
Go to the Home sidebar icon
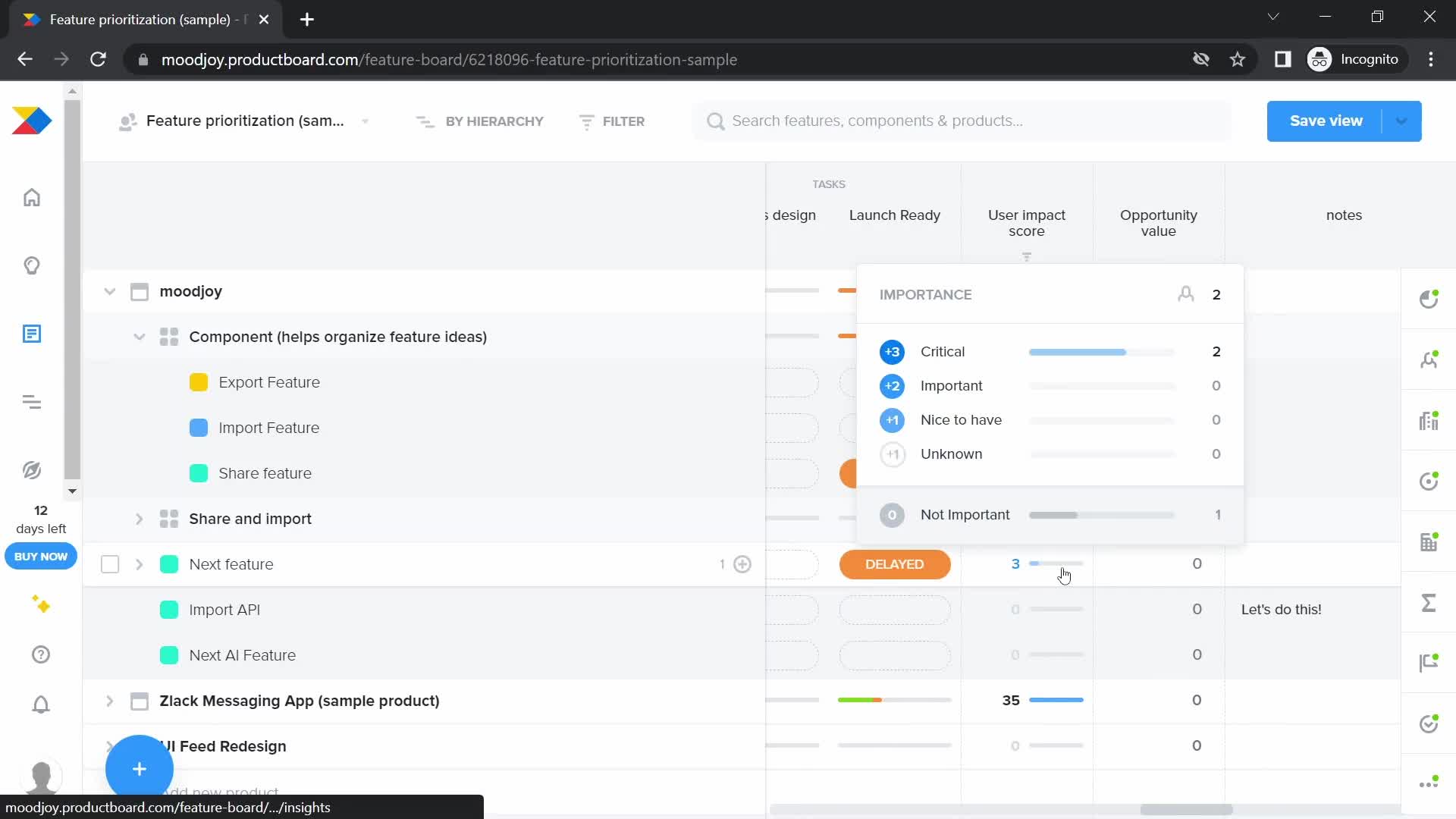pyautogui.click(x=31, y=197)
